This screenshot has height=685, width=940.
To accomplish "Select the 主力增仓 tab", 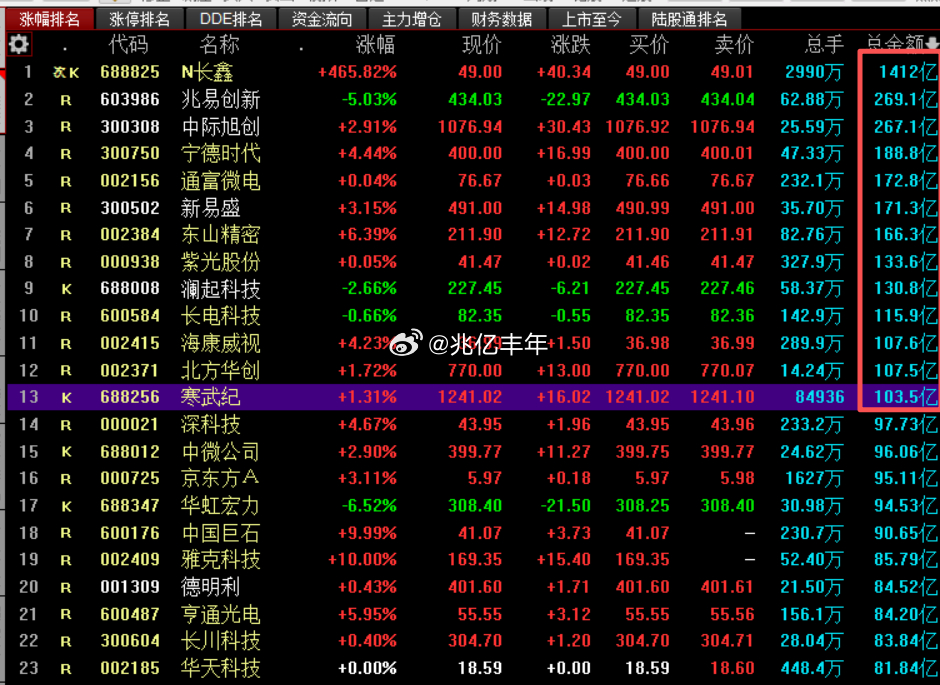I will [x=412, y=20].
